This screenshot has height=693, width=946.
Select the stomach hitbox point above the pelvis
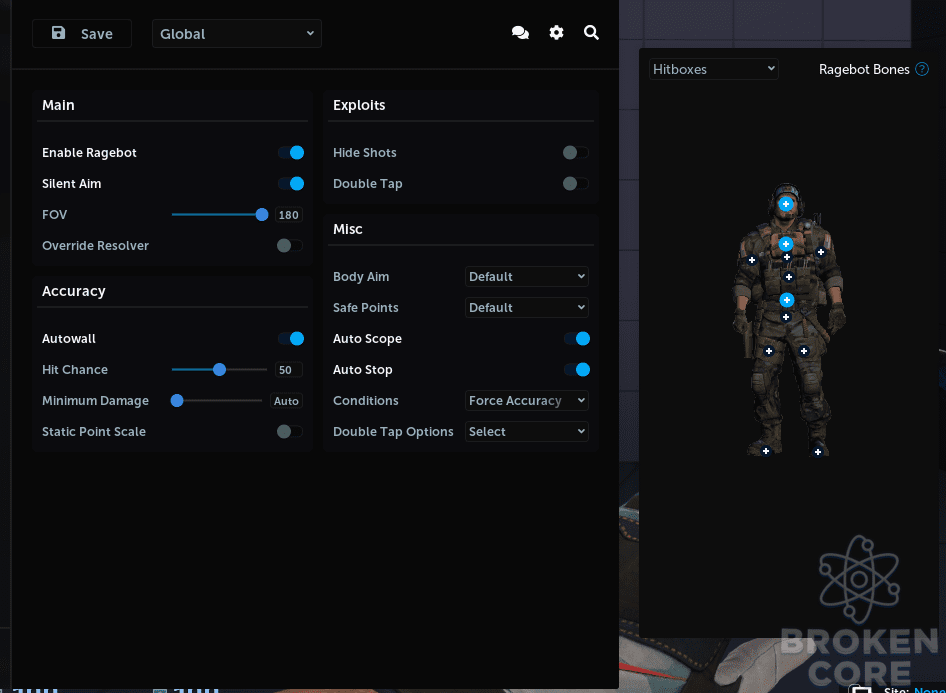coord(789,277)
